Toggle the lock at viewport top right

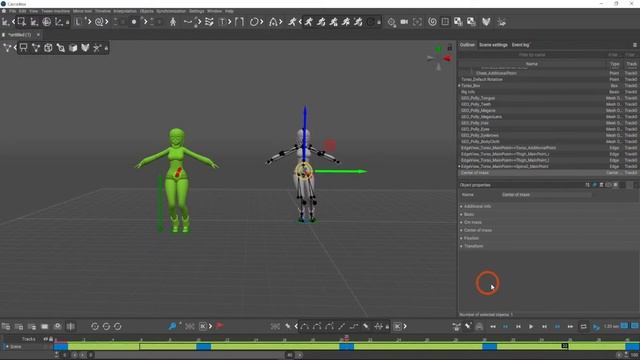pos(450,47)
